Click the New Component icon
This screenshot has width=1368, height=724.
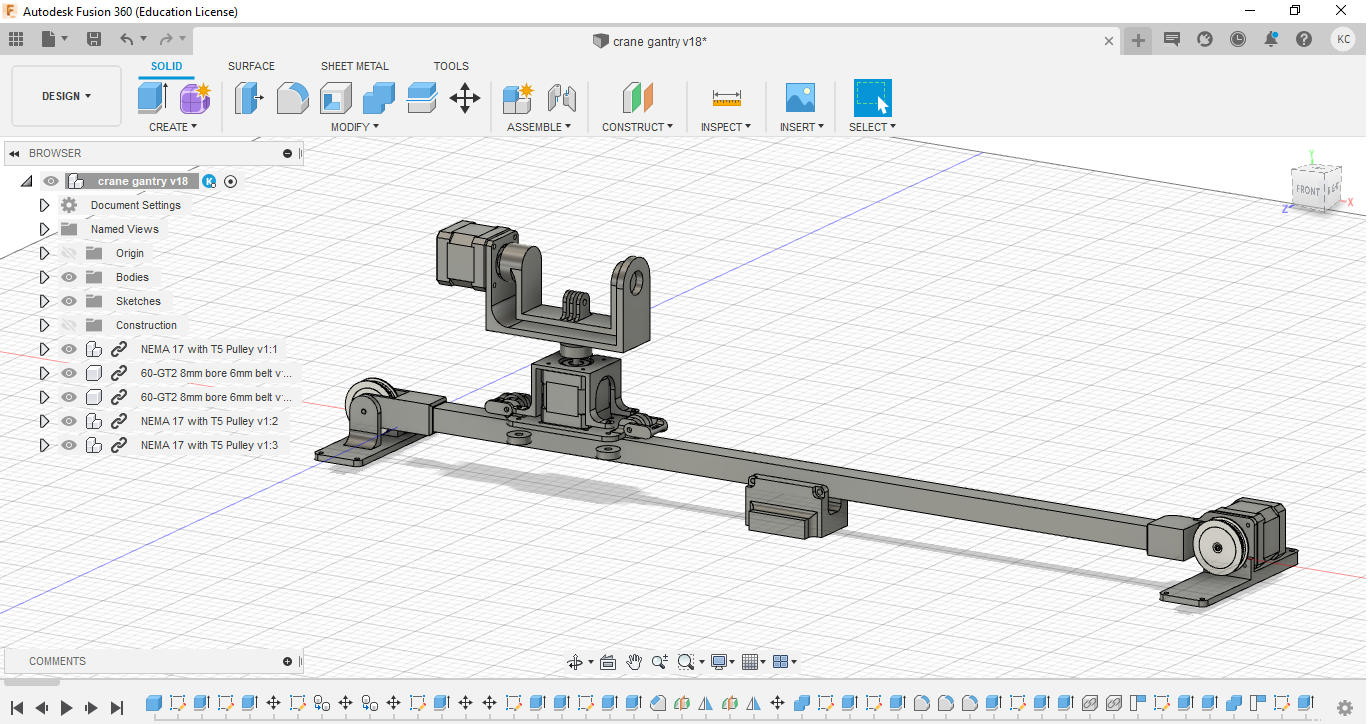click(x=518, y=98)
